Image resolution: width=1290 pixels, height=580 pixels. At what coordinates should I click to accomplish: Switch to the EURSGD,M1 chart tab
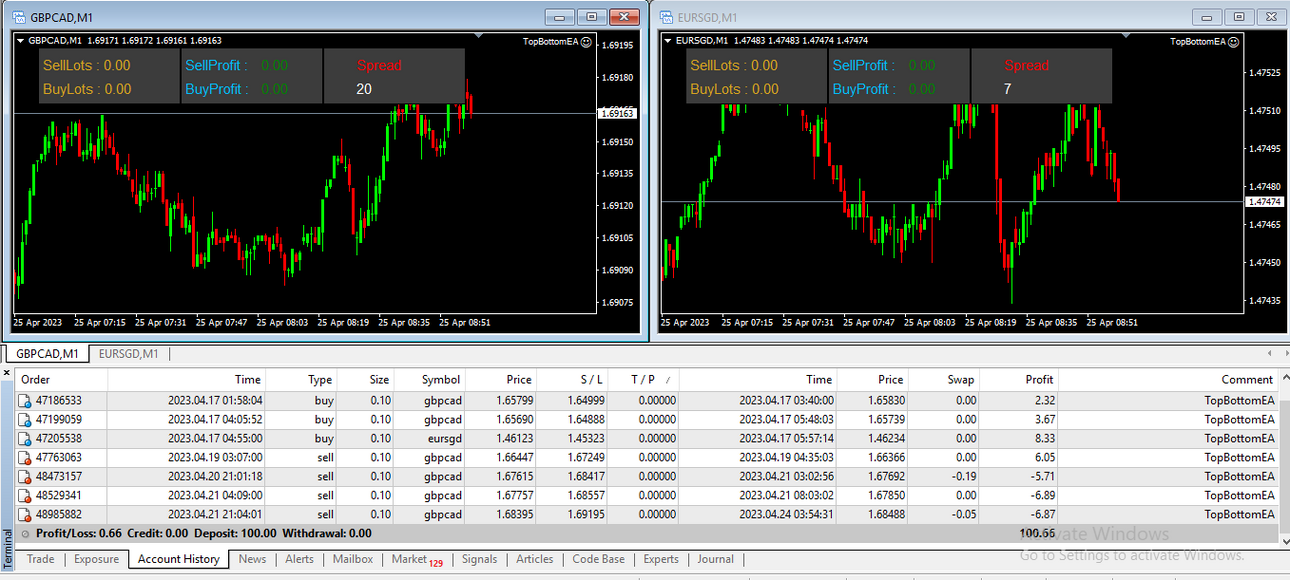pos(128,354)
